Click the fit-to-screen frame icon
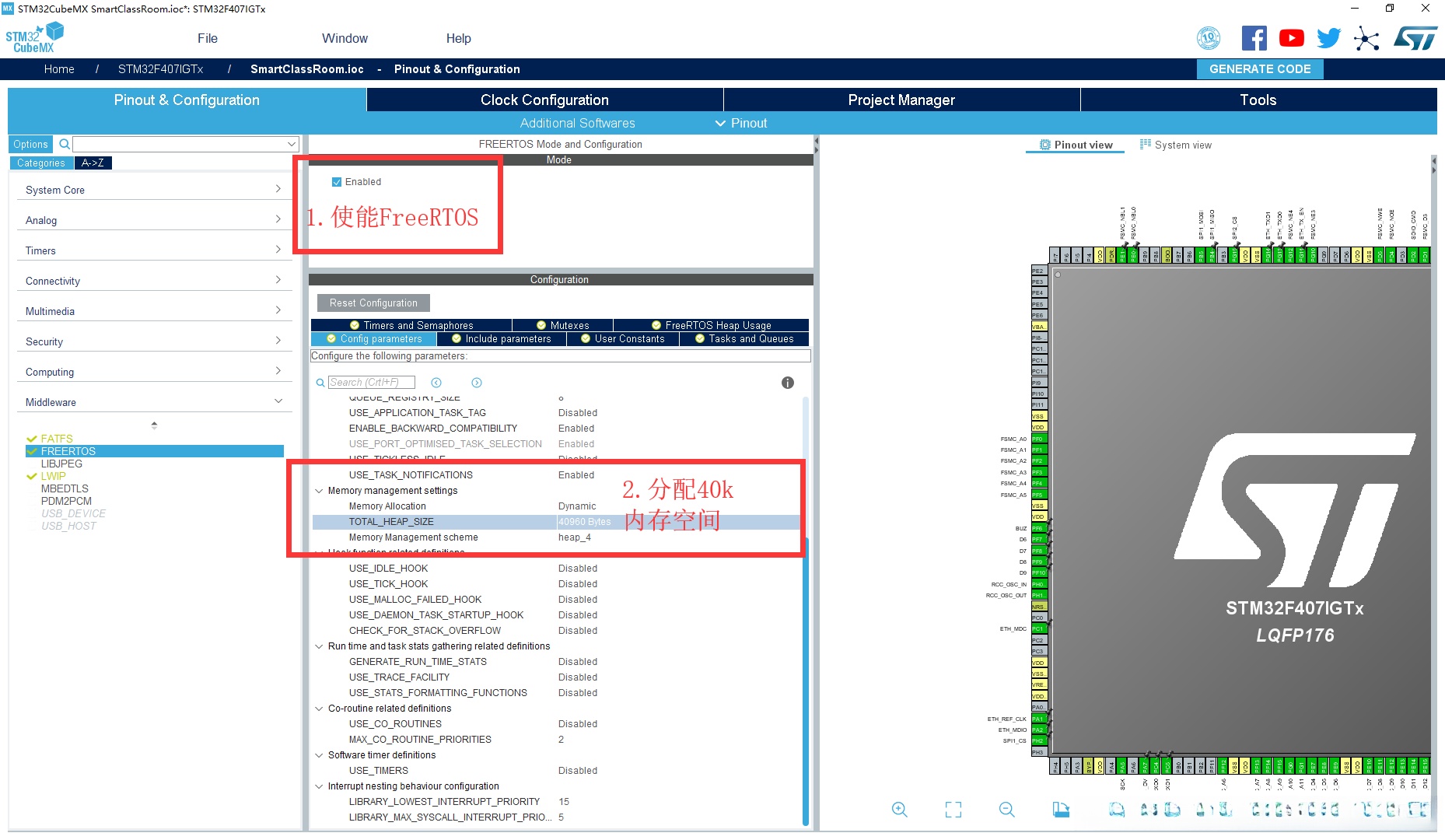Screen dimensions: 1445x840 [953, 810]
